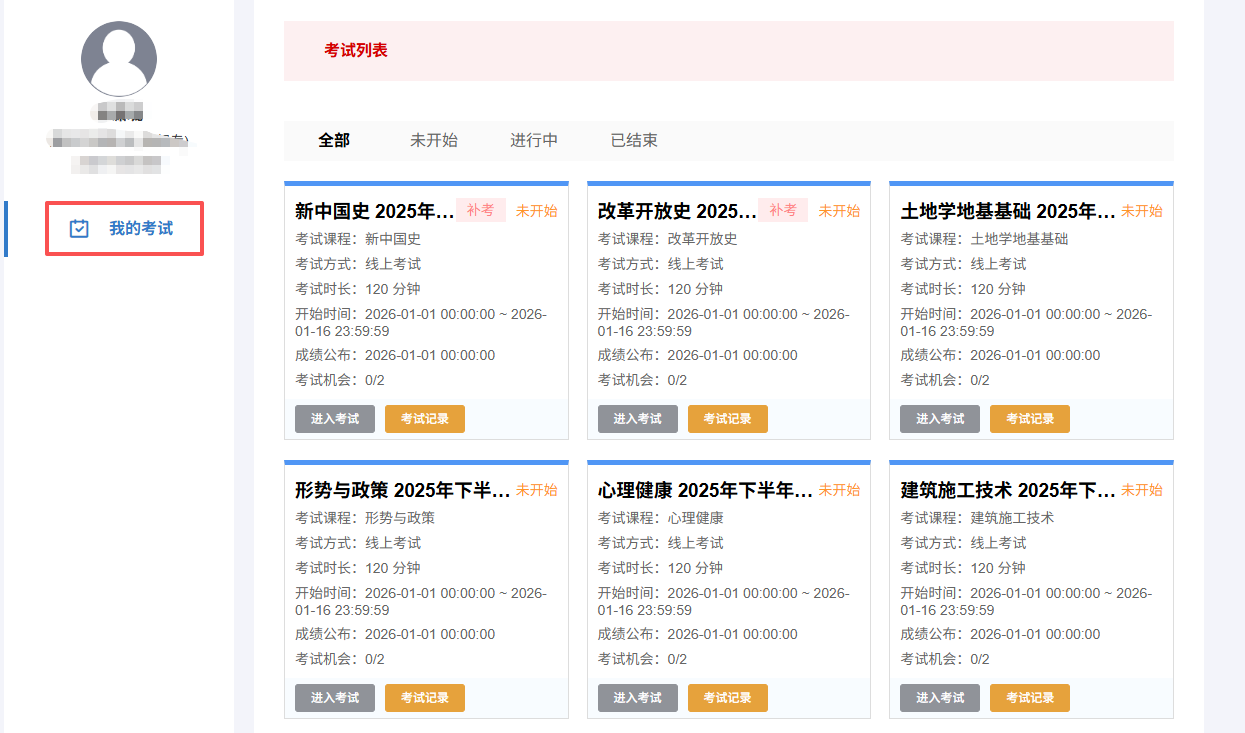Switch to the 未开始 tab
1245x733 pixels.
pos(433,141)
